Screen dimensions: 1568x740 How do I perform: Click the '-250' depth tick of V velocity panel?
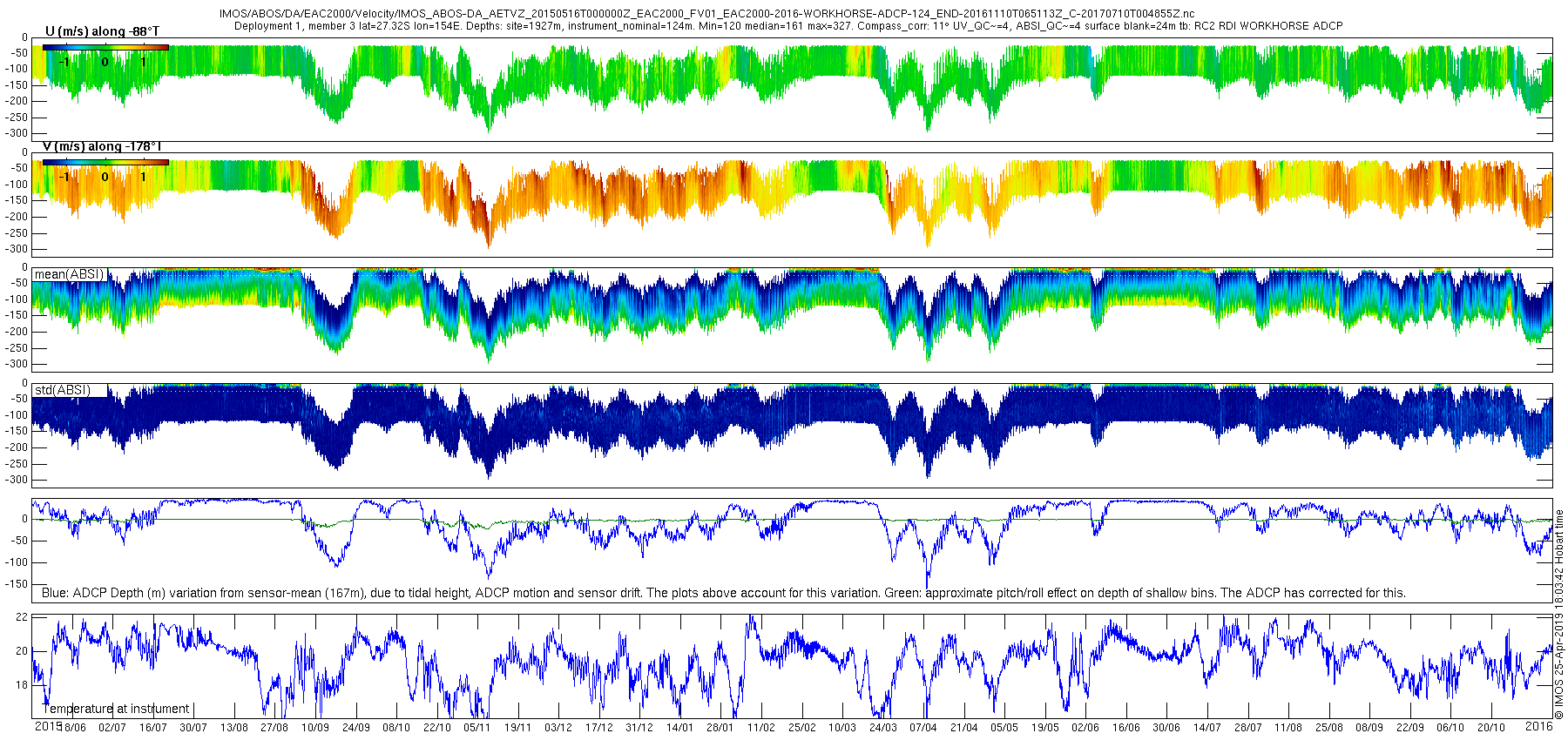coord(17,233)
